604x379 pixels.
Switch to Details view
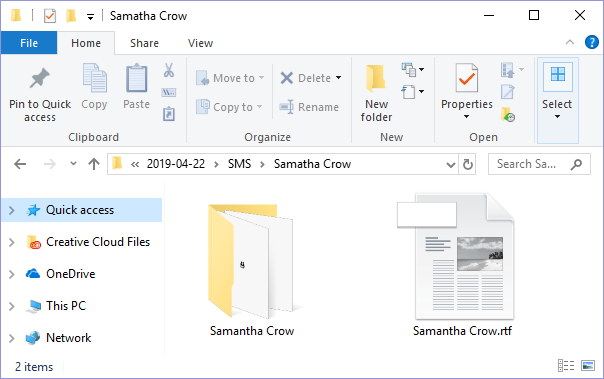click(566, 366)
